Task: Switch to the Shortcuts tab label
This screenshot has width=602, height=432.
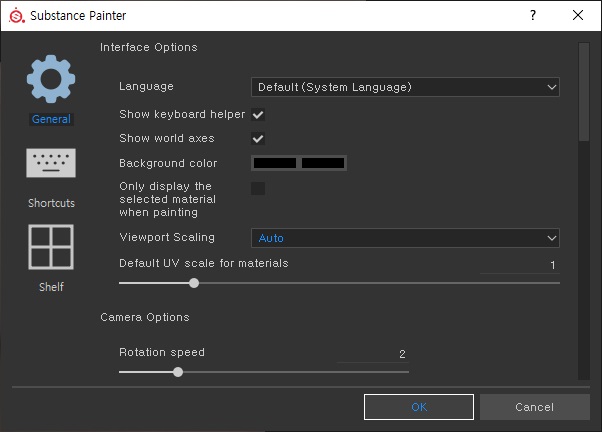Action: click(51, 203)
